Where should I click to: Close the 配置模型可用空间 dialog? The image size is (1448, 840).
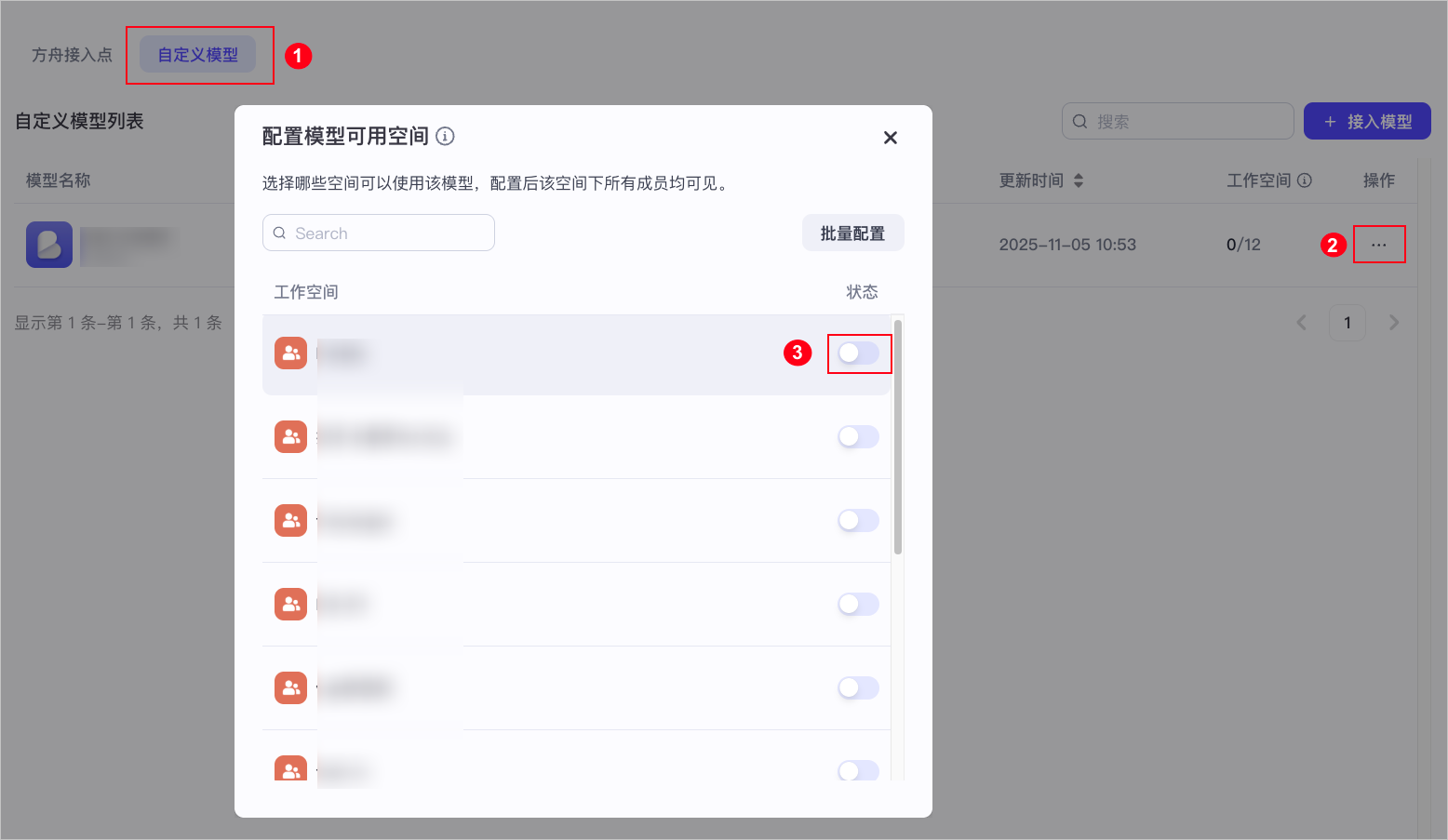pos(891,138)
